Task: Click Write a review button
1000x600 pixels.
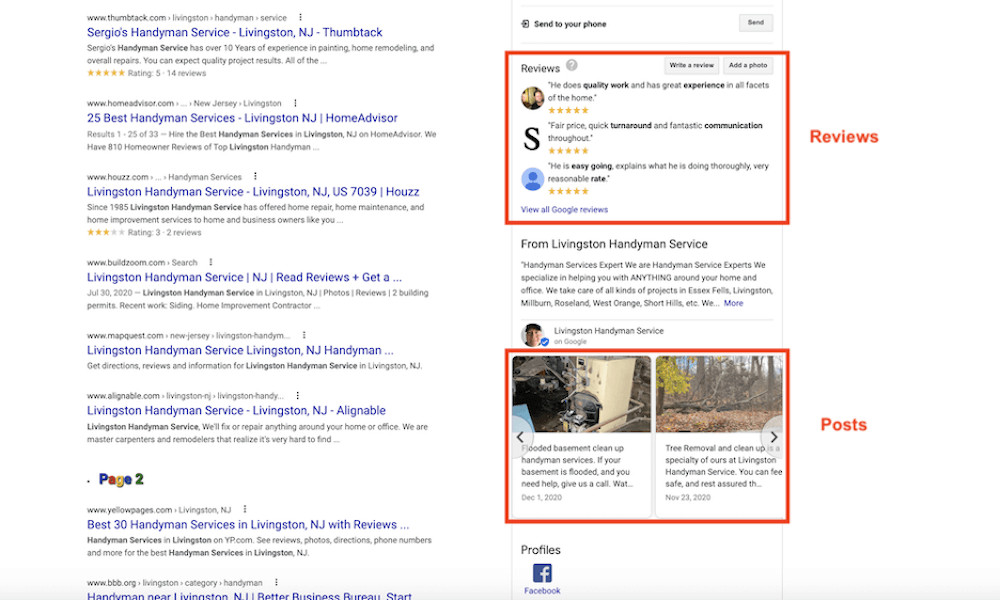Action: [691, 65]
